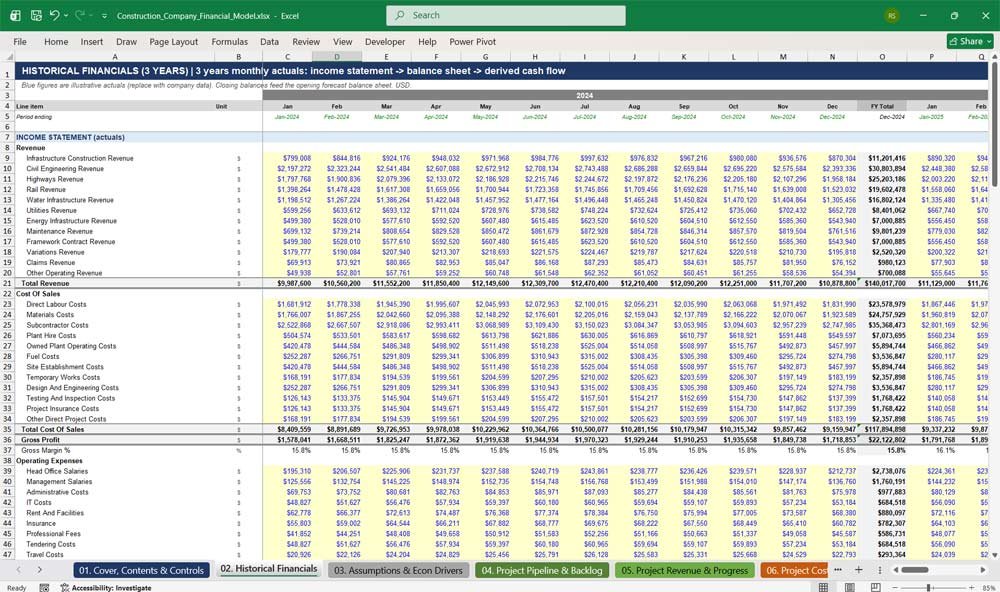This screenshot has height=592, width=1000.
Task: Open the 06. Project Cost sheet tab
Action: pyautogui.click(x=795, y=570)
